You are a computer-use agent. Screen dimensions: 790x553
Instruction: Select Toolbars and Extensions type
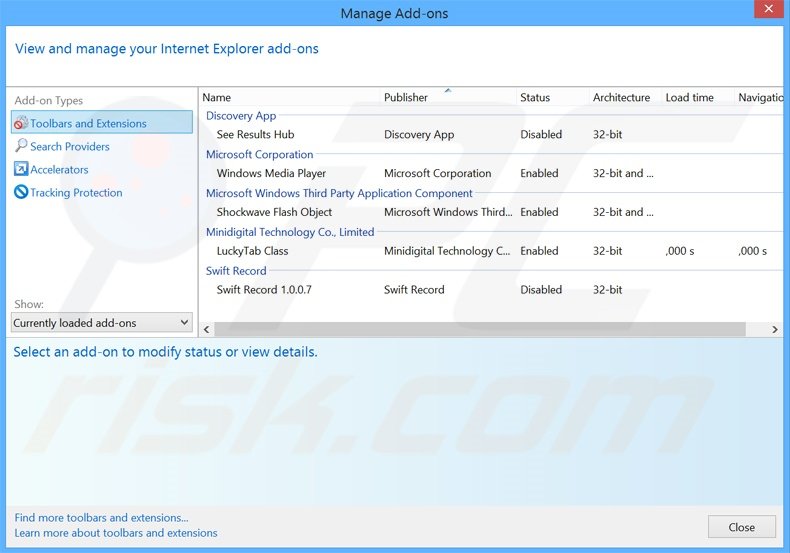pos(102,123)
